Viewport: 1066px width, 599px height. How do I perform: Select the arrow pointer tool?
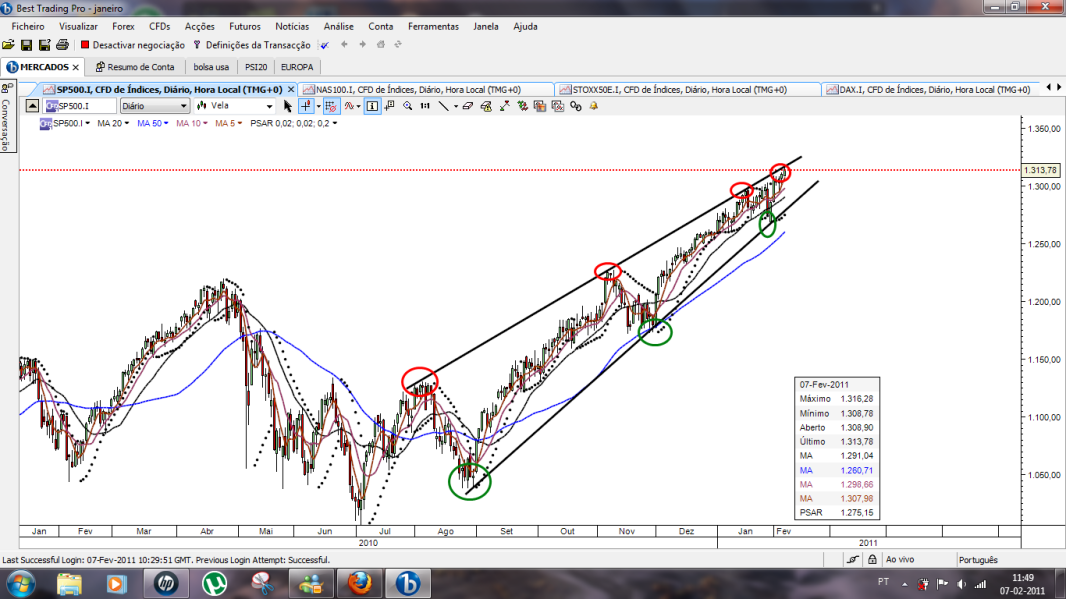pos(288,106)
